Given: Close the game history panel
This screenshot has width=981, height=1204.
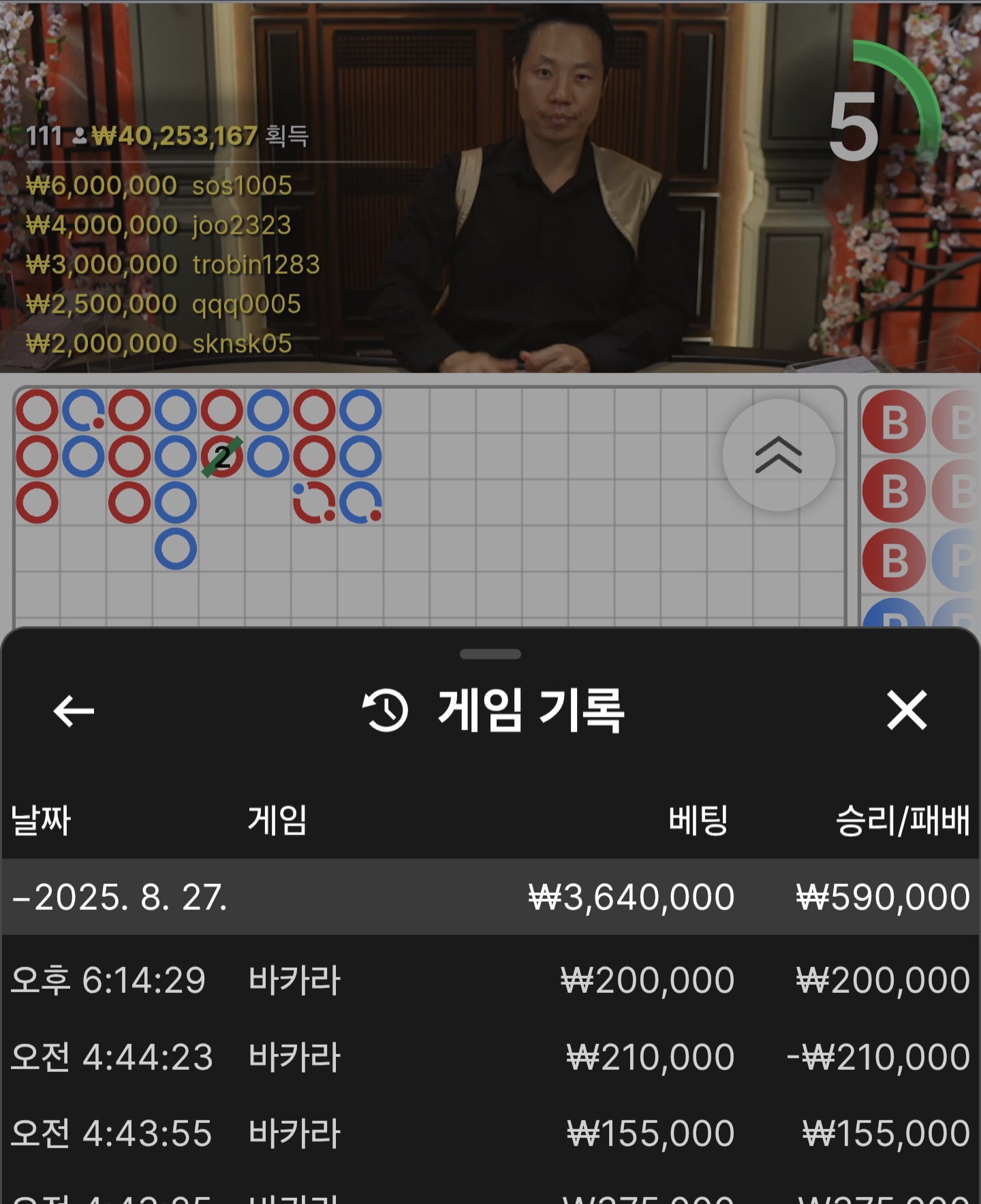Looking at the screenshot, I should tap(907, 710).
